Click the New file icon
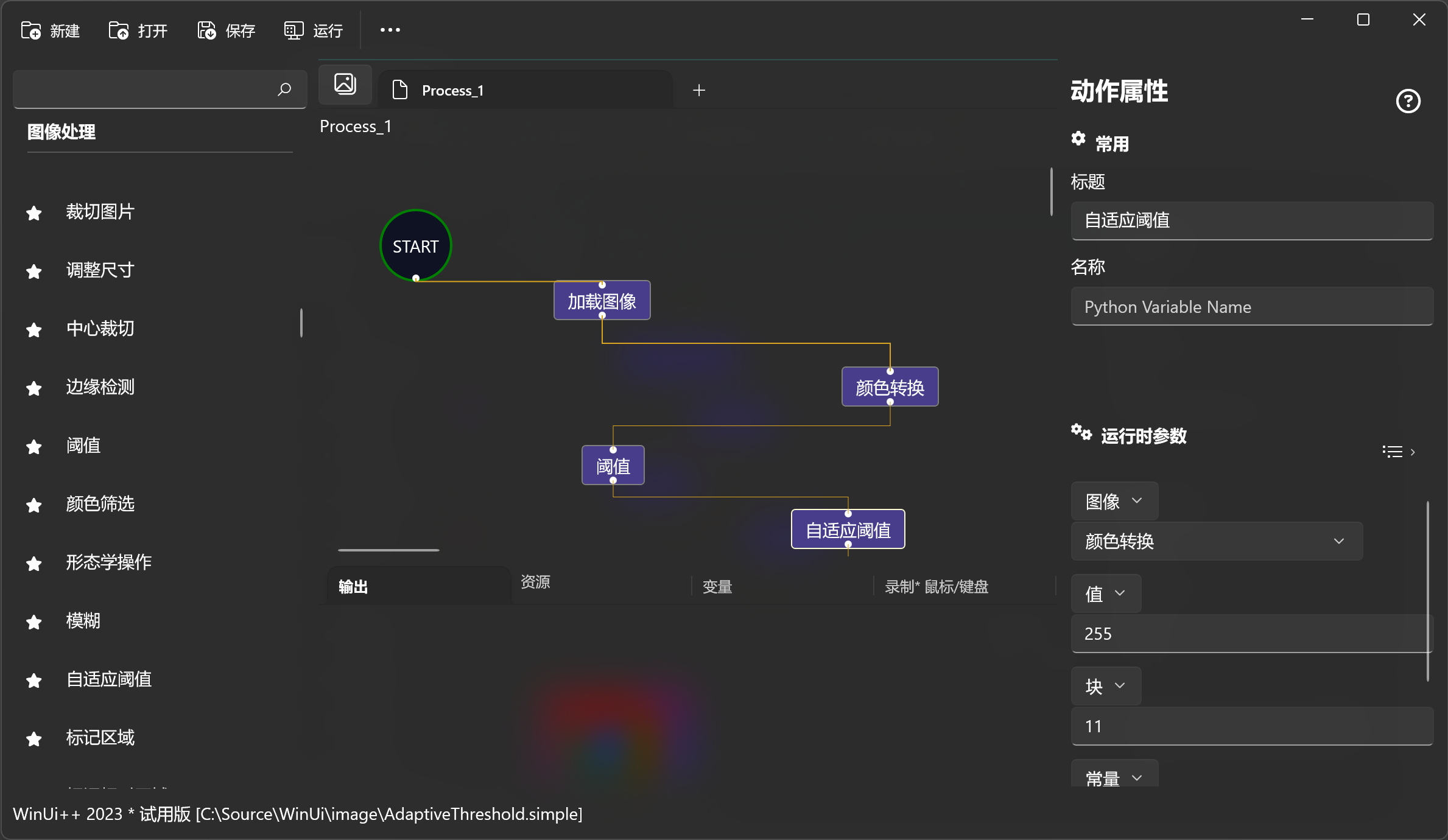This screenshot has width=1448, height=840. (x=31, y=30)
